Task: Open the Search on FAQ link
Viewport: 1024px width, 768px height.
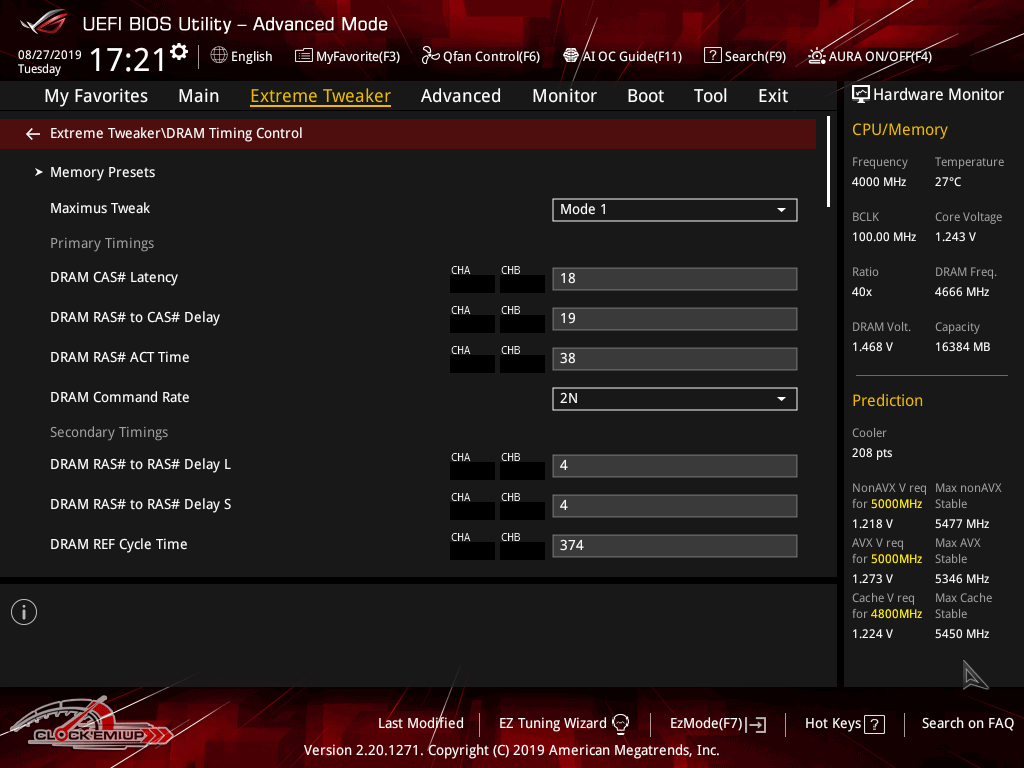Action: pos(967,723)
